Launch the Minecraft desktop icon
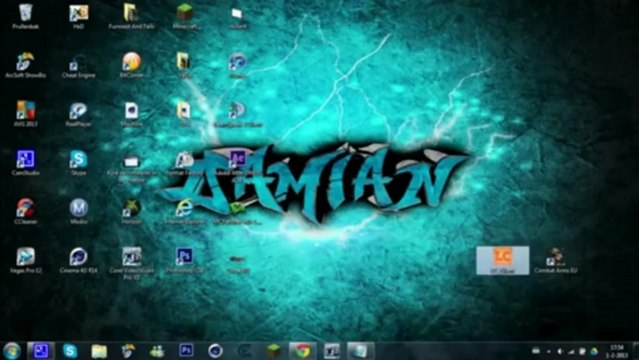Screen dimensions: 639x360 [185, 16]
